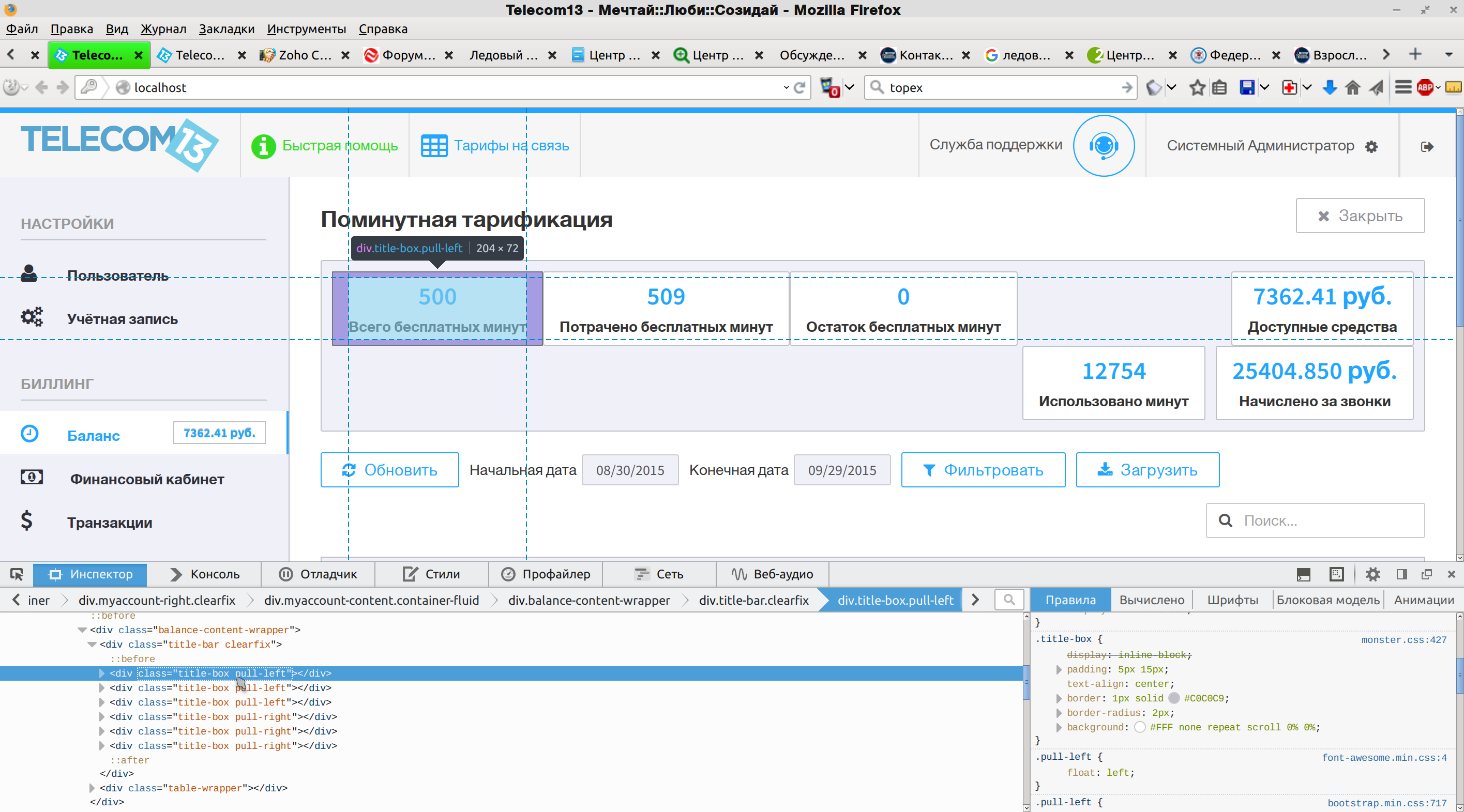Select div.title-bar.clearfix breadcrumb
1464x812 pixels.
(753, 600)
